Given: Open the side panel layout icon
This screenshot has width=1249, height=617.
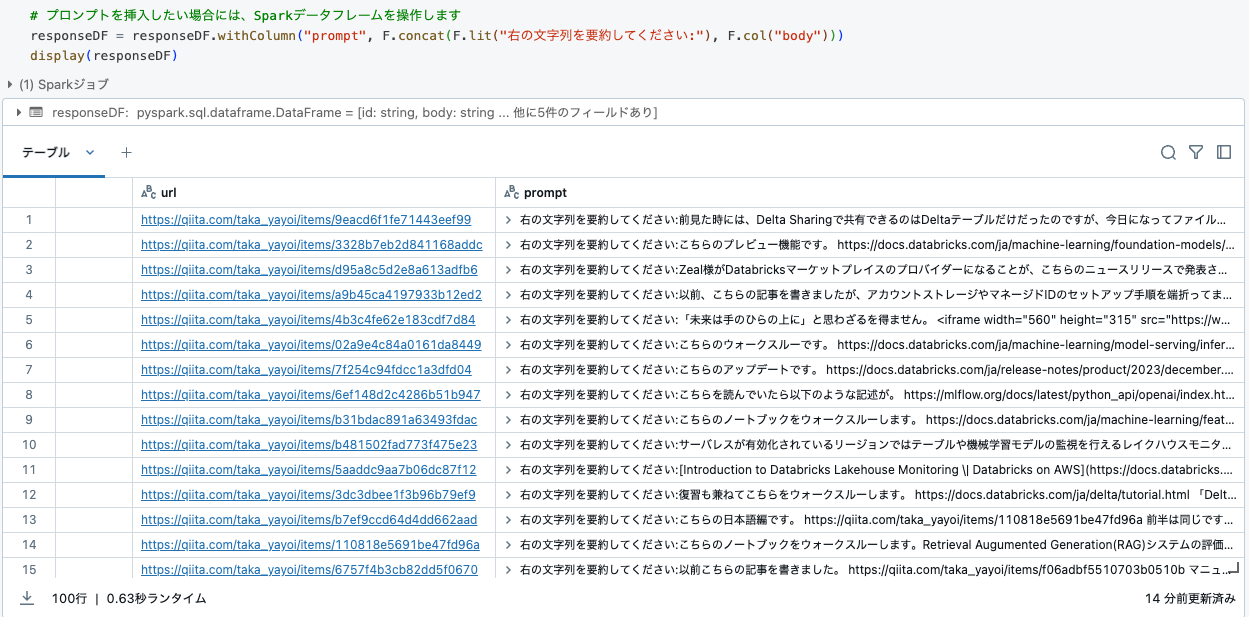Looking at the screenshot, I should click(1224, 152).
